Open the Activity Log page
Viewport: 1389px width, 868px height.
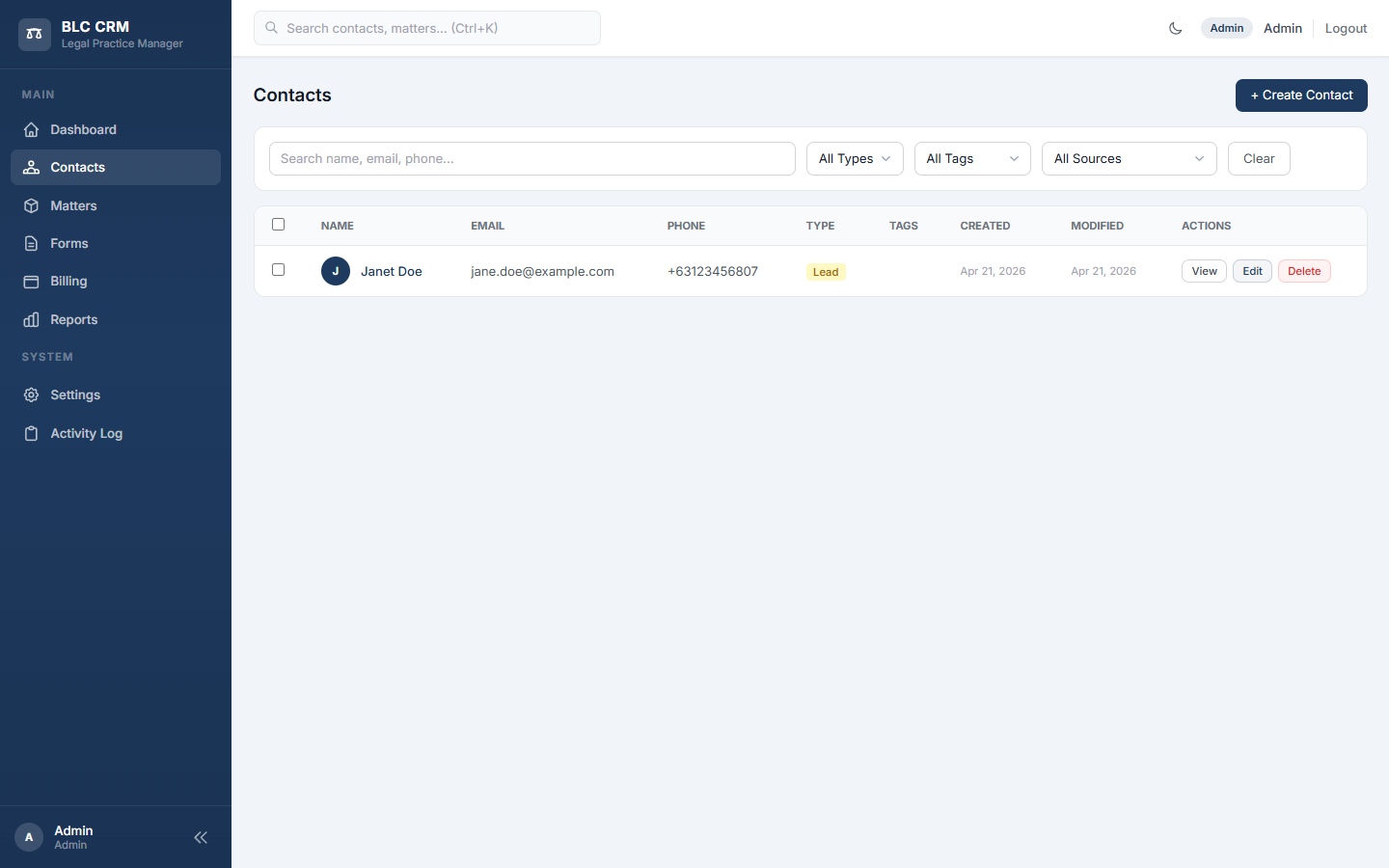click(x=116, y=433)
